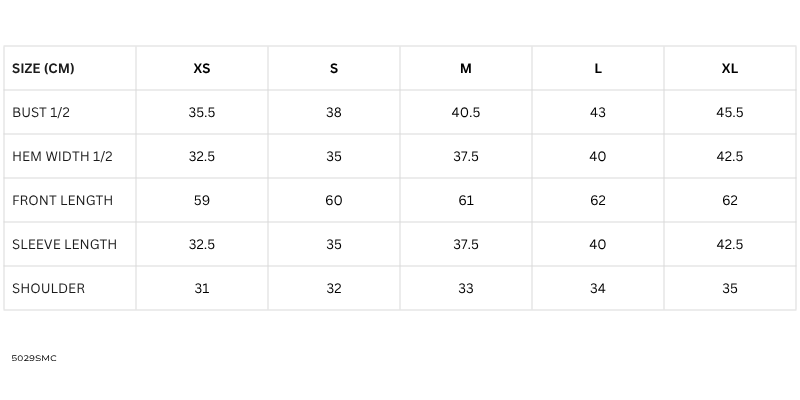Click the SHOULDER row label
Image resolution: width=800 pixels, height=400 pixels.
48,289
